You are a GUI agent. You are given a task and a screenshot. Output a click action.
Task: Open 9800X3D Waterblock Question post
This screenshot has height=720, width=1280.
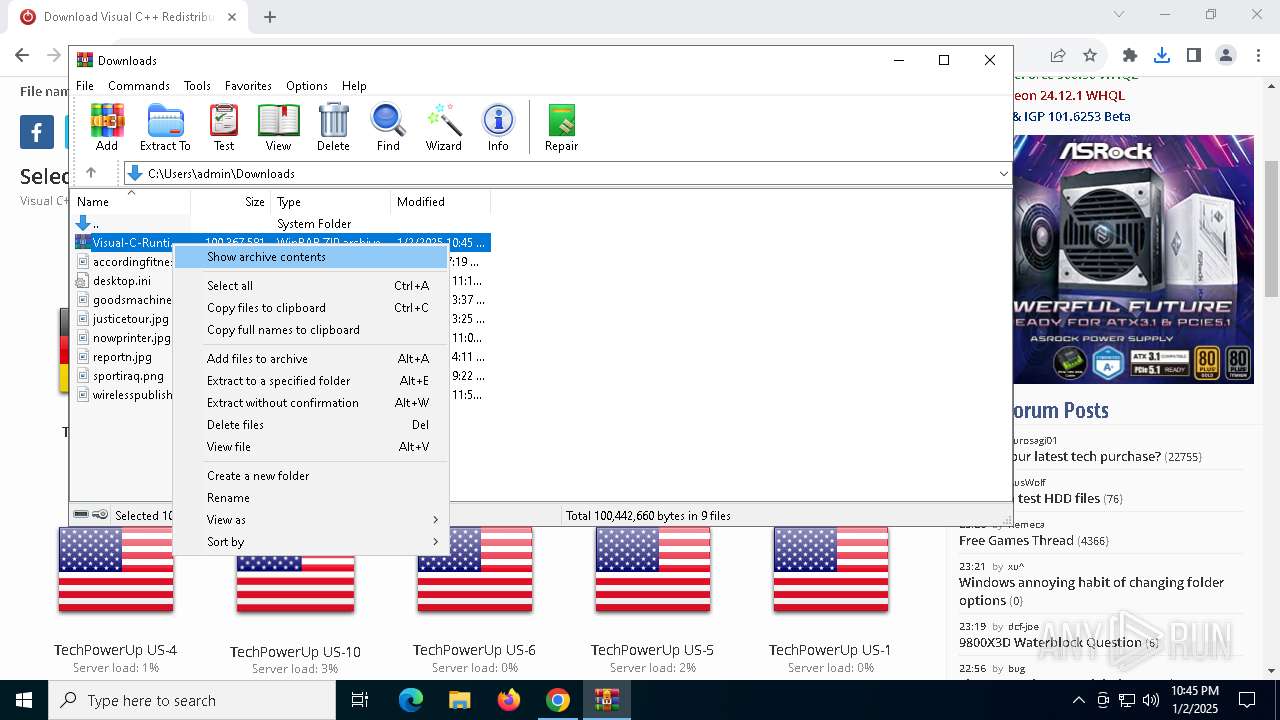(x=1050, y=642)
